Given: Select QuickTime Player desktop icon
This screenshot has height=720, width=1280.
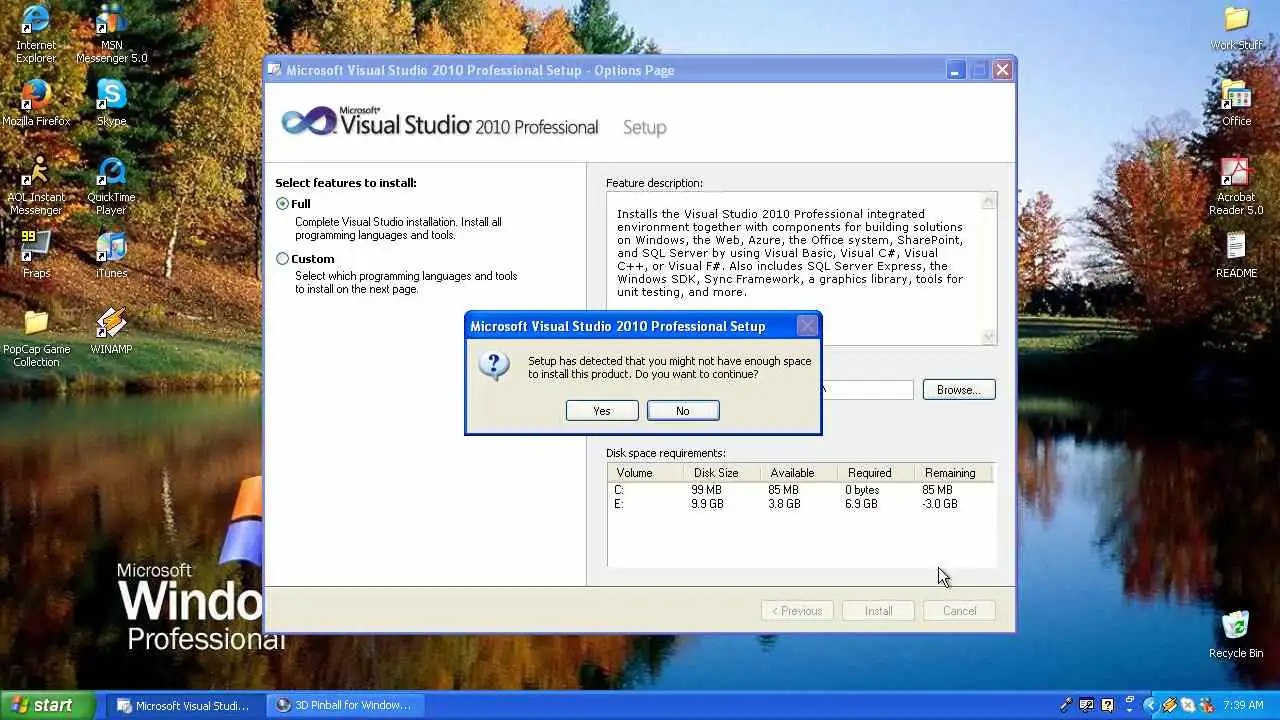Looking at the screenshot, I should pyautogui.click(x=111, y=186).
